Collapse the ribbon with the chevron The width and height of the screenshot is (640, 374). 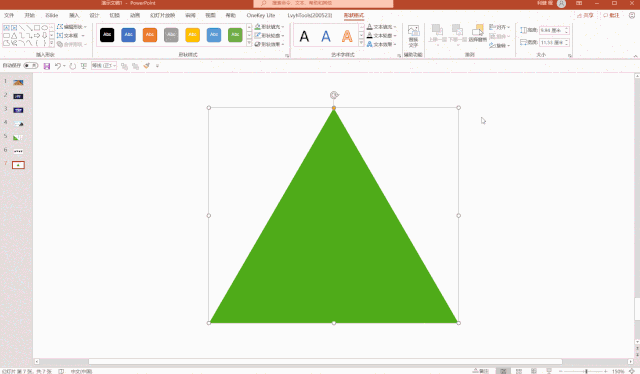click(636, 56)
